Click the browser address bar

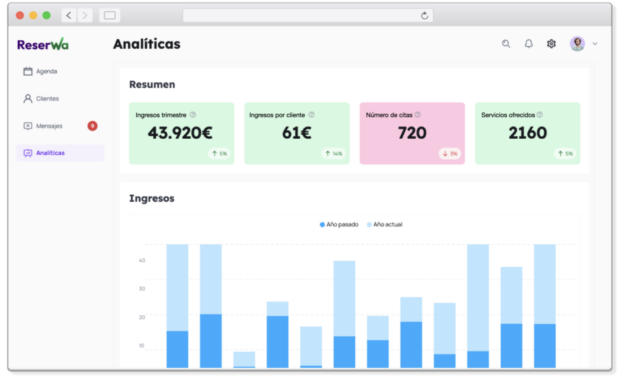coord(308,15)
